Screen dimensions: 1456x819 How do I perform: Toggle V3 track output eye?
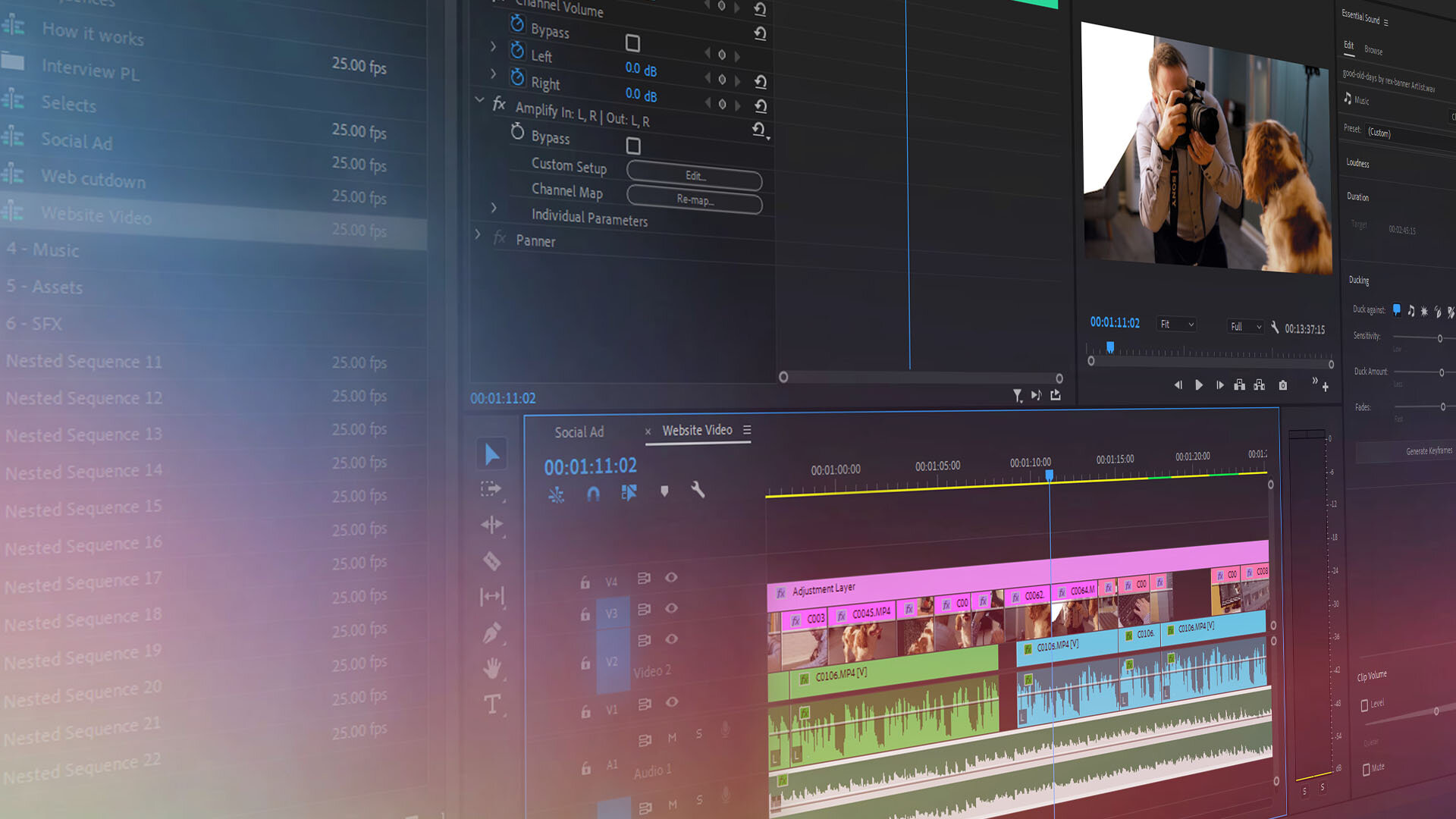[x=671, y=608]
